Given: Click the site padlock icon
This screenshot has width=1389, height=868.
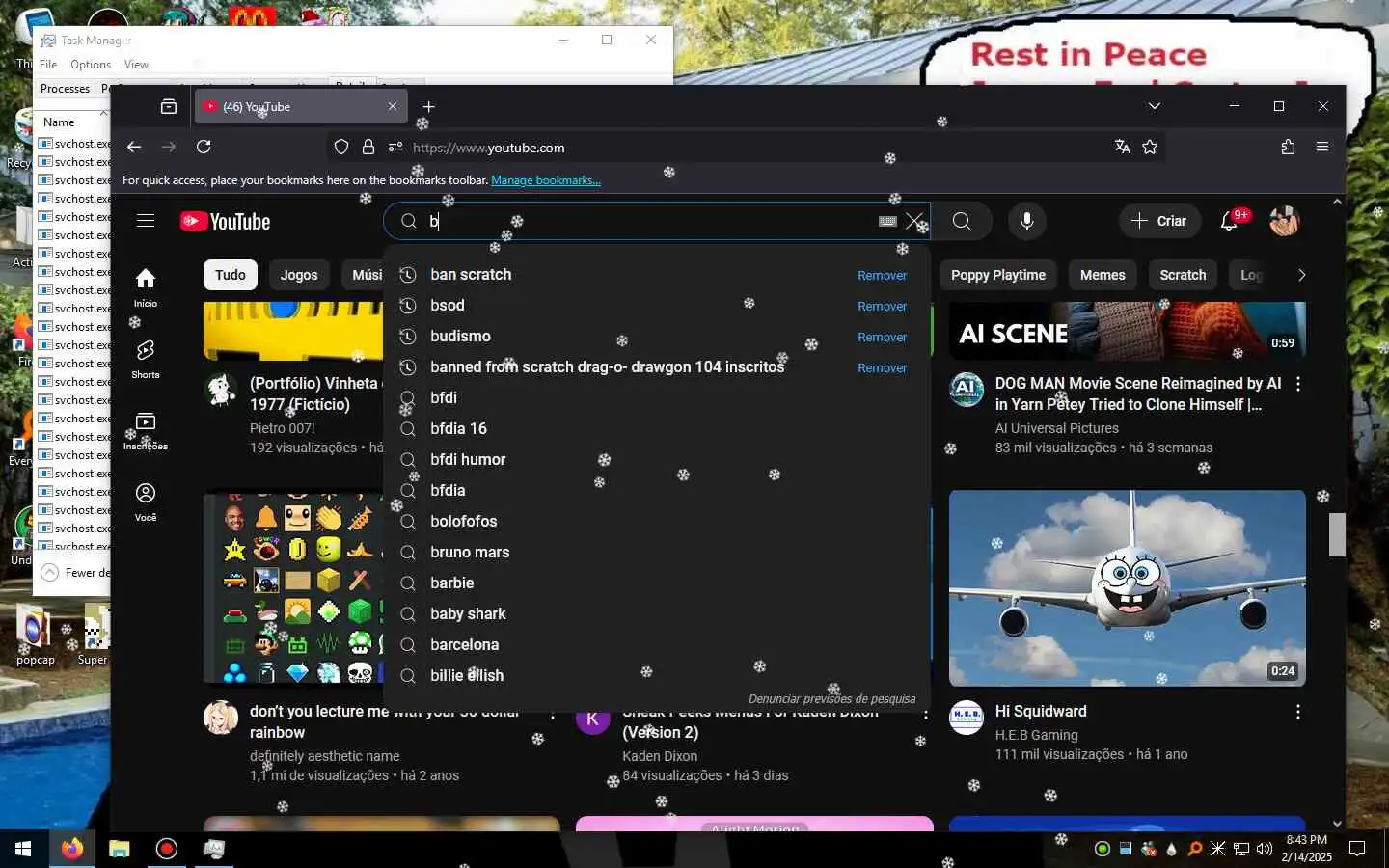Looking at the screenshot, I should click(368, 148).
